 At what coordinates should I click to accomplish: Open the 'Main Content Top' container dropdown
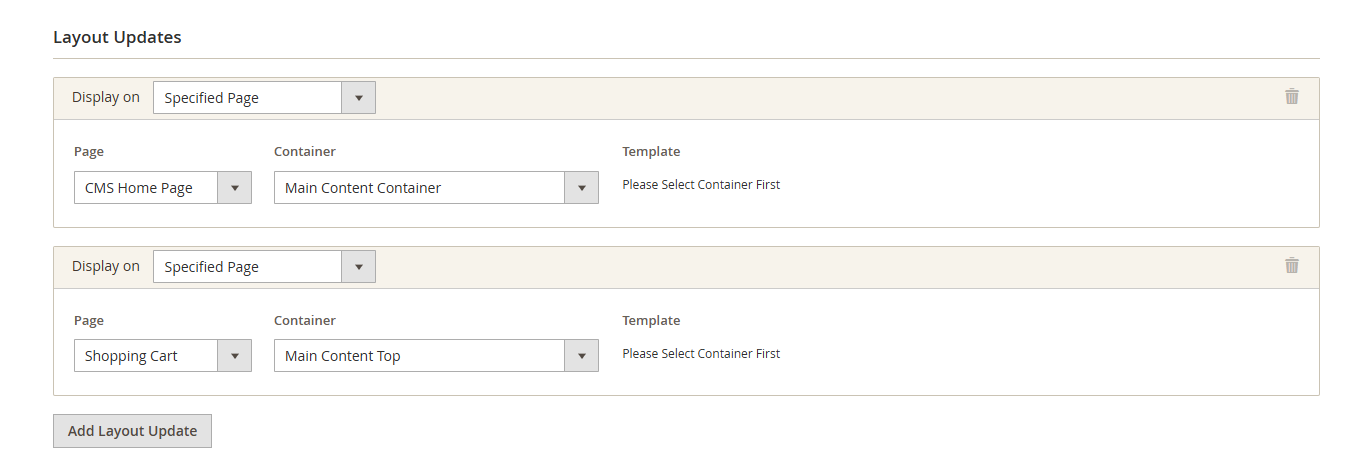(x=436, y=356)
